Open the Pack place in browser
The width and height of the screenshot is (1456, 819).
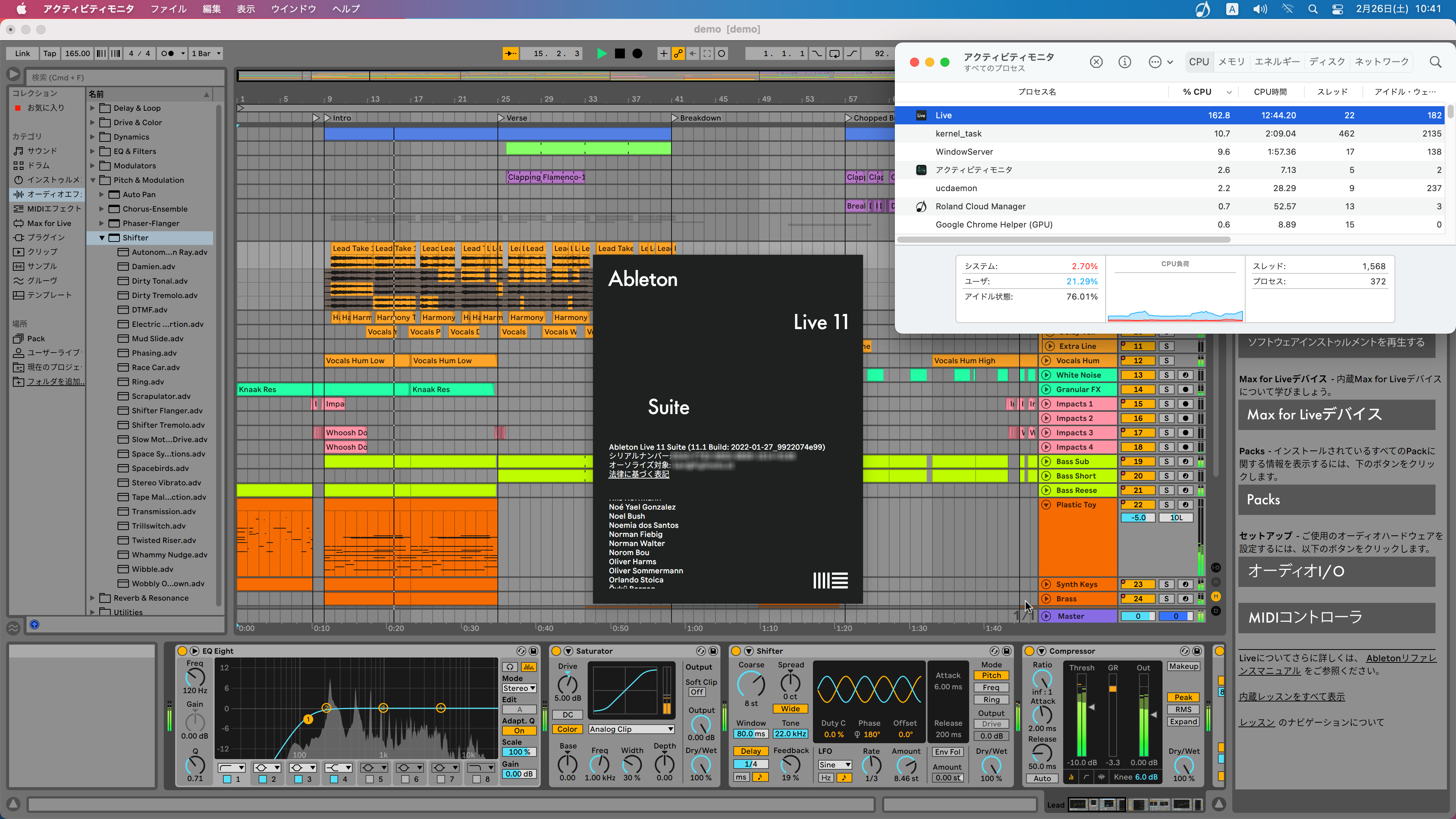click(x=36, y=339)
